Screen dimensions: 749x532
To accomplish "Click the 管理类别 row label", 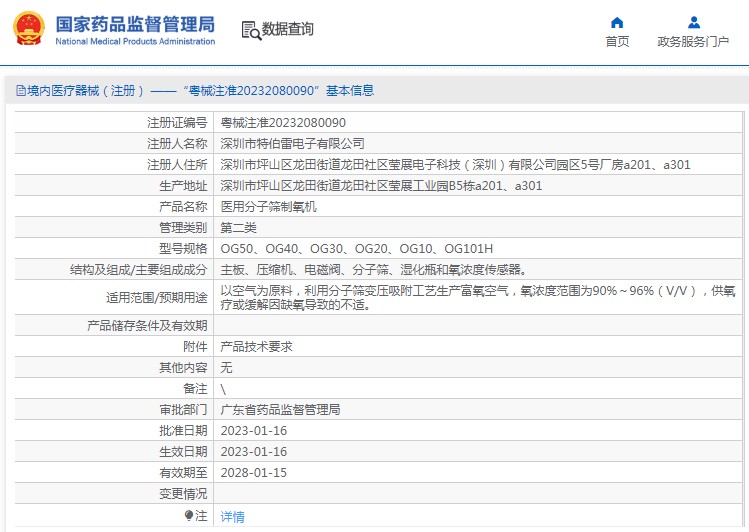I will [183, 228].
